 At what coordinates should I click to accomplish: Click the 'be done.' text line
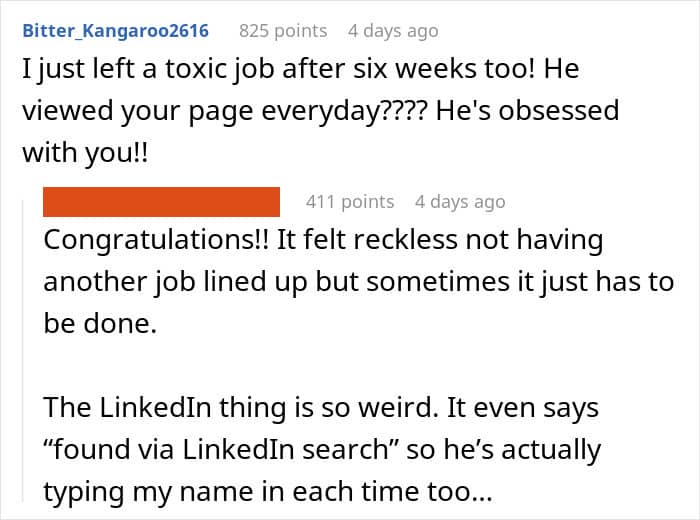[x=100, y=324]
